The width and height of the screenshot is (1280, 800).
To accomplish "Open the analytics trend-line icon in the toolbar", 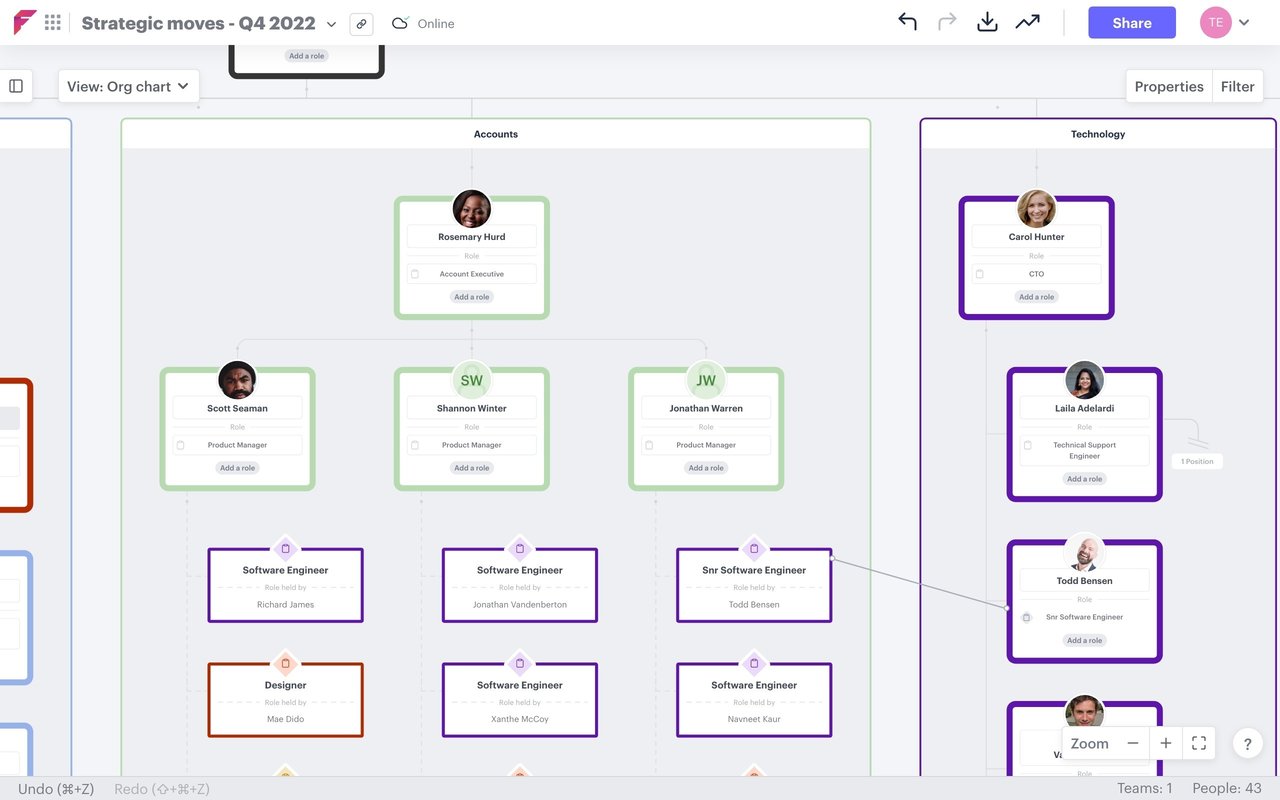I will coord(1028,21).
